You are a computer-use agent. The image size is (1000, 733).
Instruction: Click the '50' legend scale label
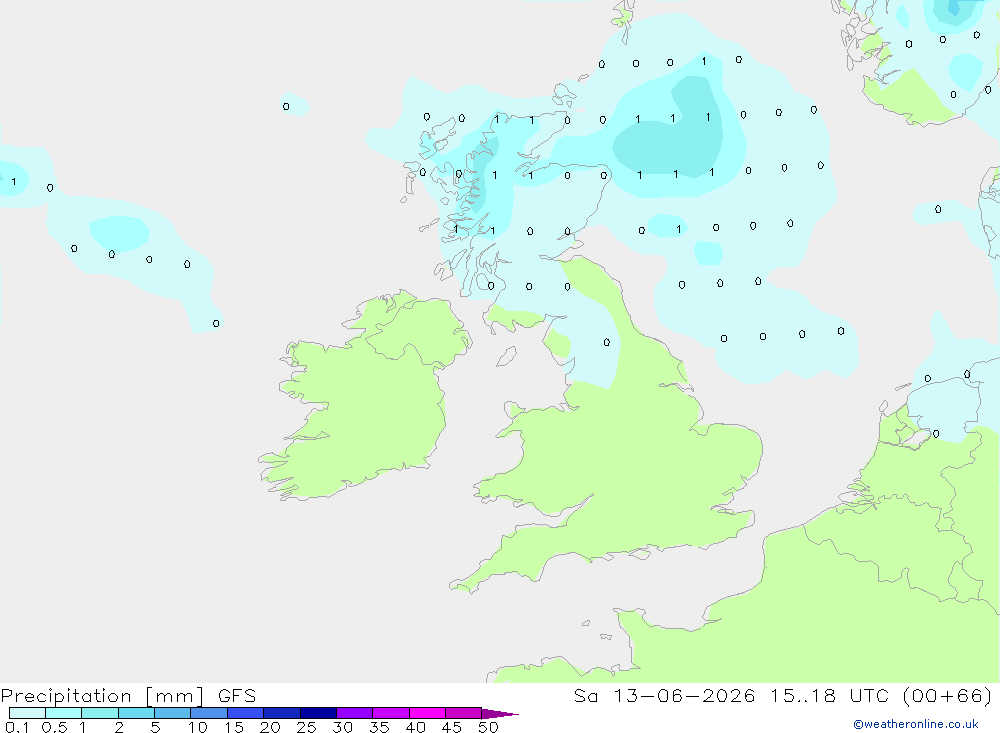pyautogui.click(x=488, y=727)
